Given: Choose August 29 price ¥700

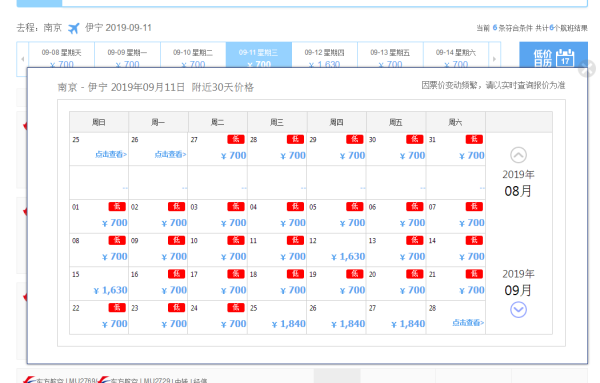Looking at the screenshot, I should 352,156.
